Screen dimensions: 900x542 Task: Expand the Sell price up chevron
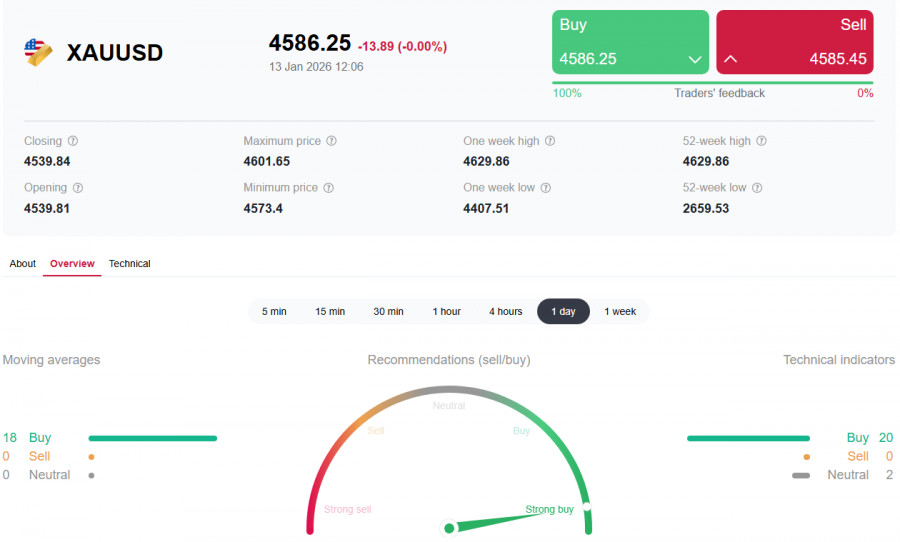731,59
